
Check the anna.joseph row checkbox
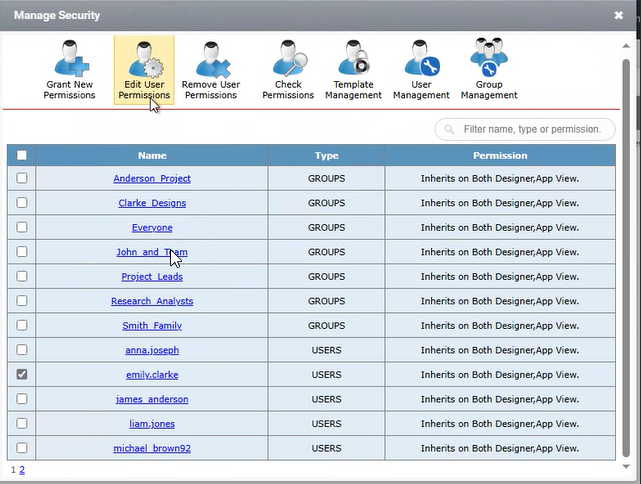coord(22,350)
